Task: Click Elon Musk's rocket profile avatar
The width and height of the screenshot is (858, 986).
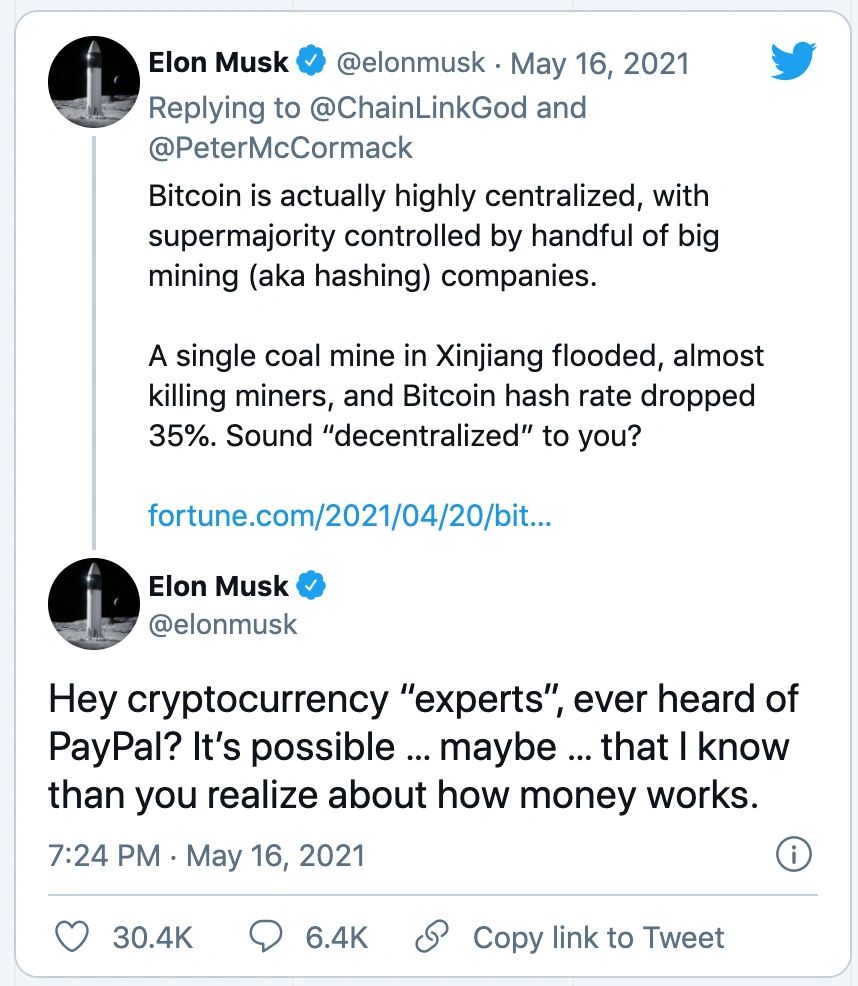Action: click(93, 82)
